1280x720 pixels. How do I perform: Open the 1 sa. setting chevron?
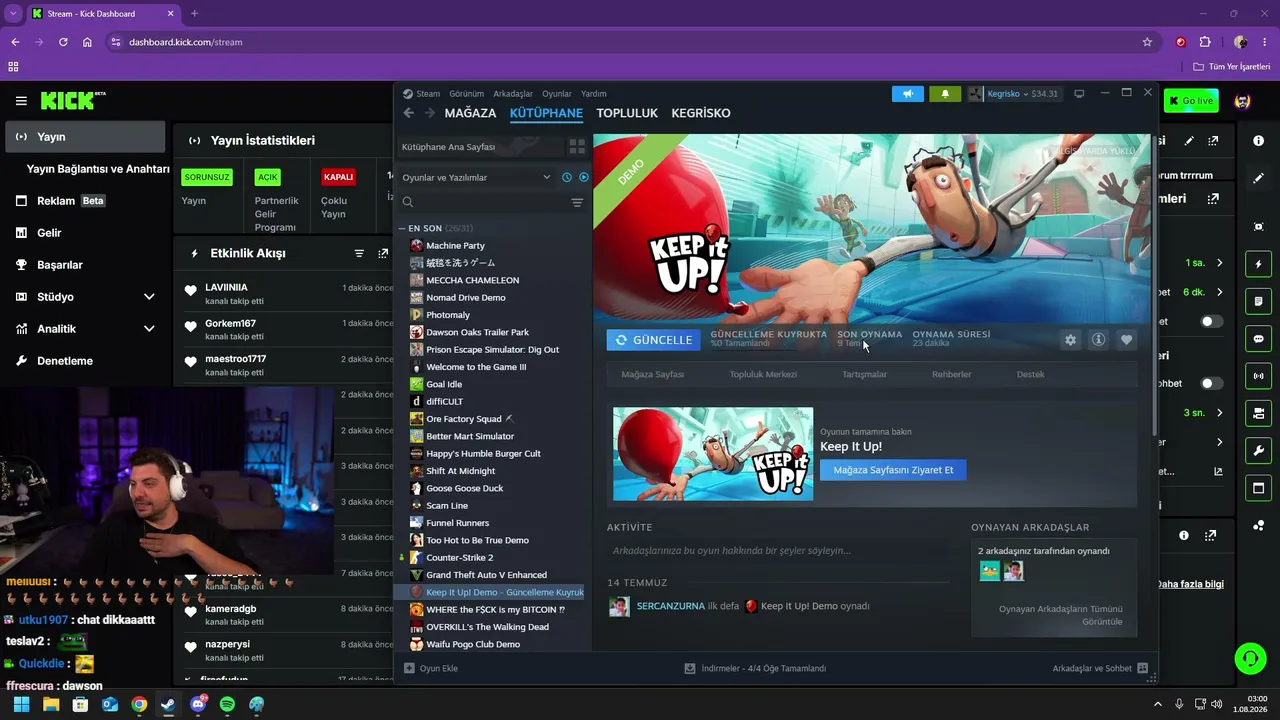click(x=1219, y=263)
